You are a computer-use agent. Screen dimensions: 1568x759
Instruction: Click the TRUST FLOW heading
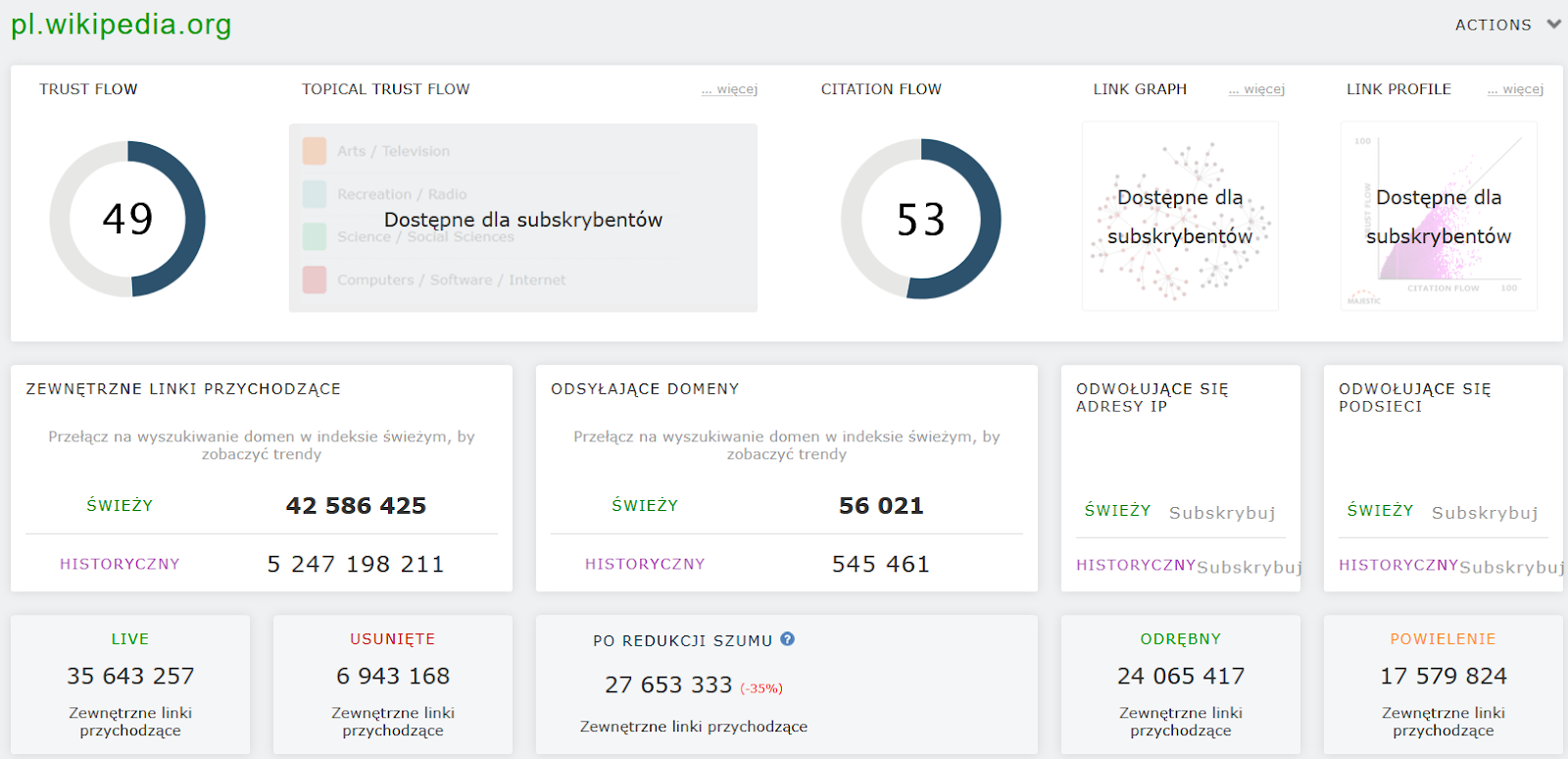88,89
